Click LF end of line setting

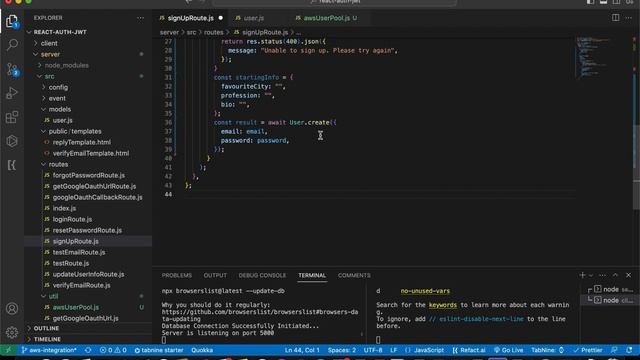393,350
